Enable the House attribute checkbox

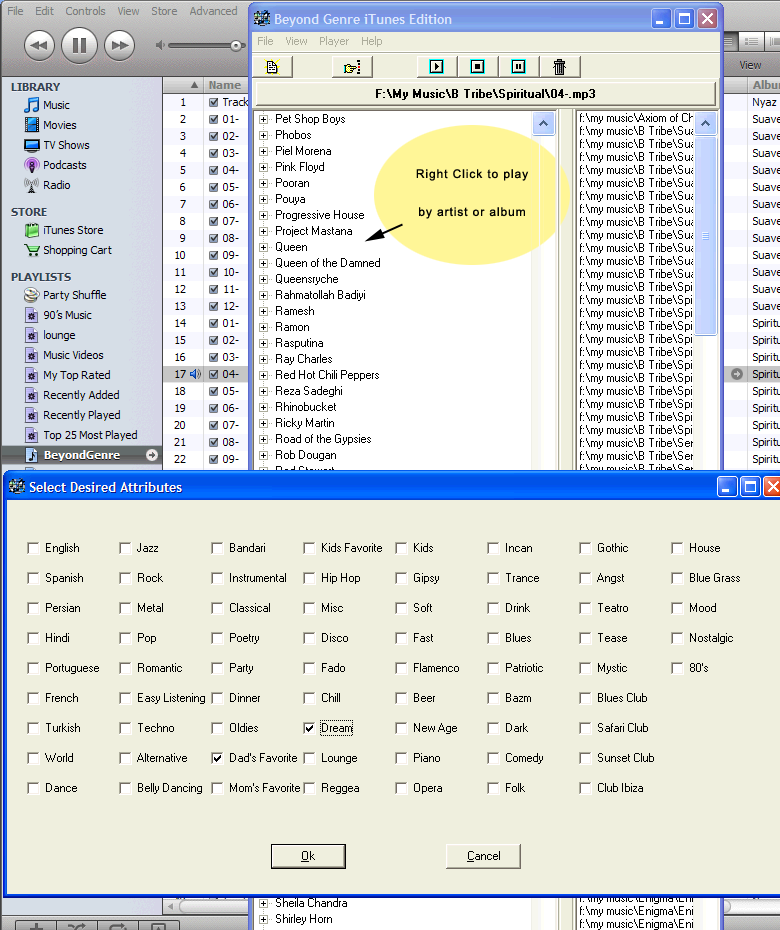(x=677, y=548)
